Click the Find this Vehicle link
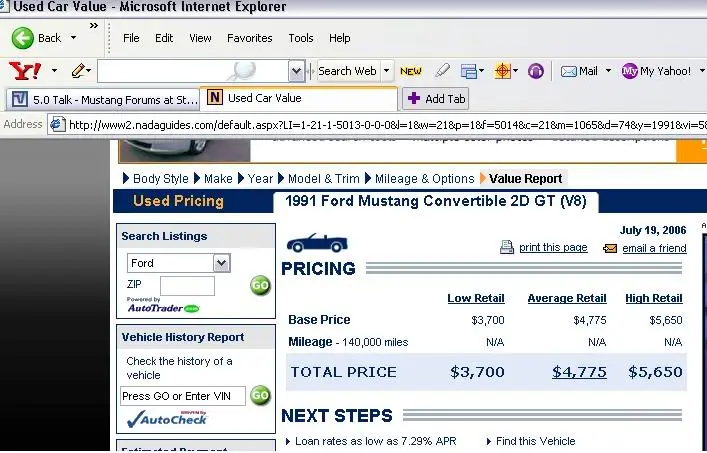This screenshot has height=453, width=707. pos(536,441)
